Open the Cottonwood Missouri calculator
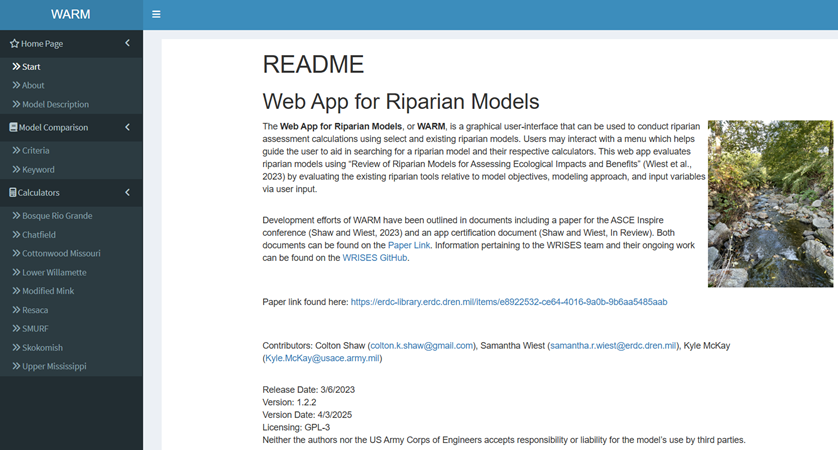The width and height of the screenshot is (838, 450). click(71, 253)
